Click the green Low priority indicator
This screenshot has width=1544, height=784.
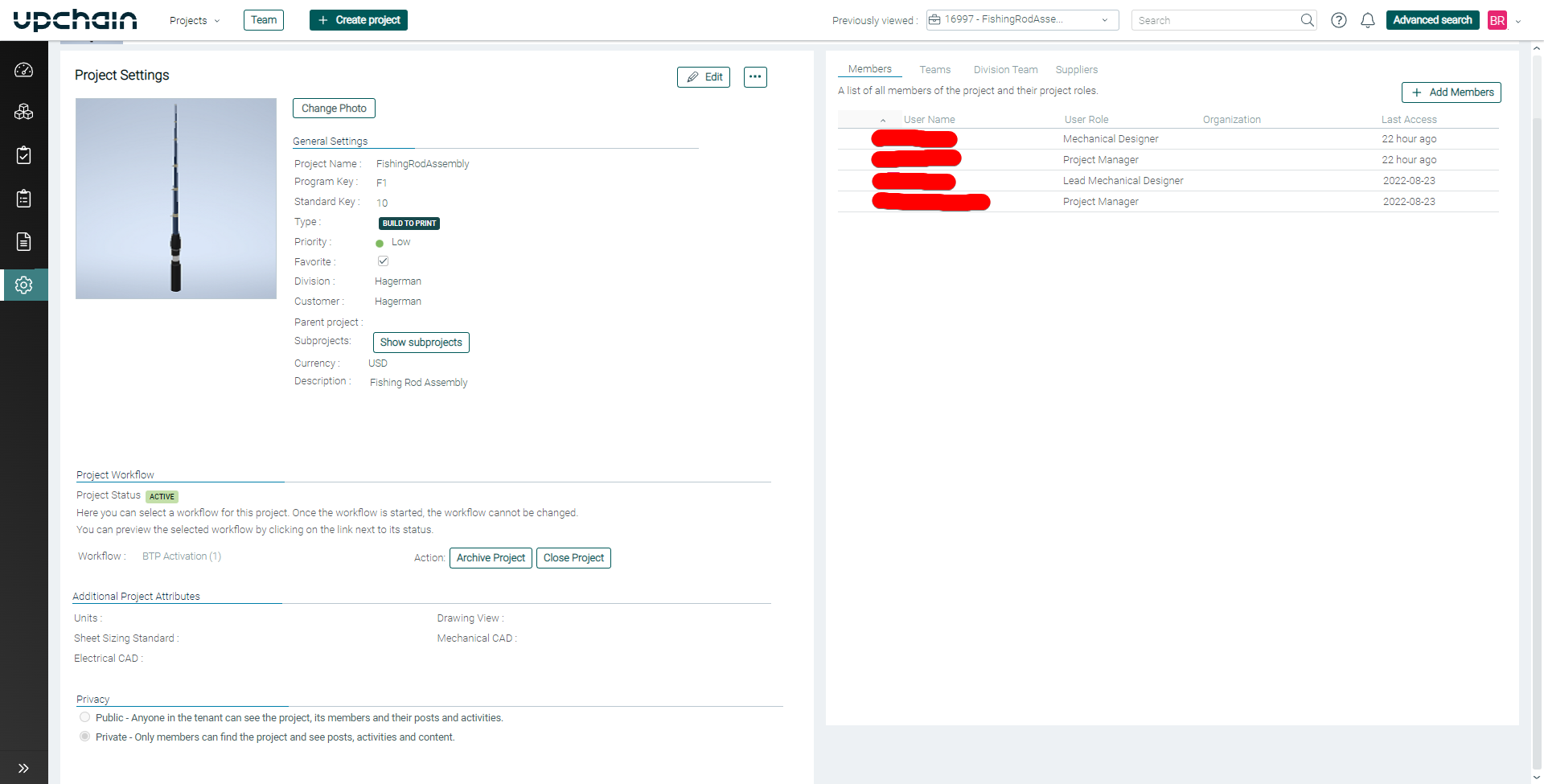(x=380, y=242)
